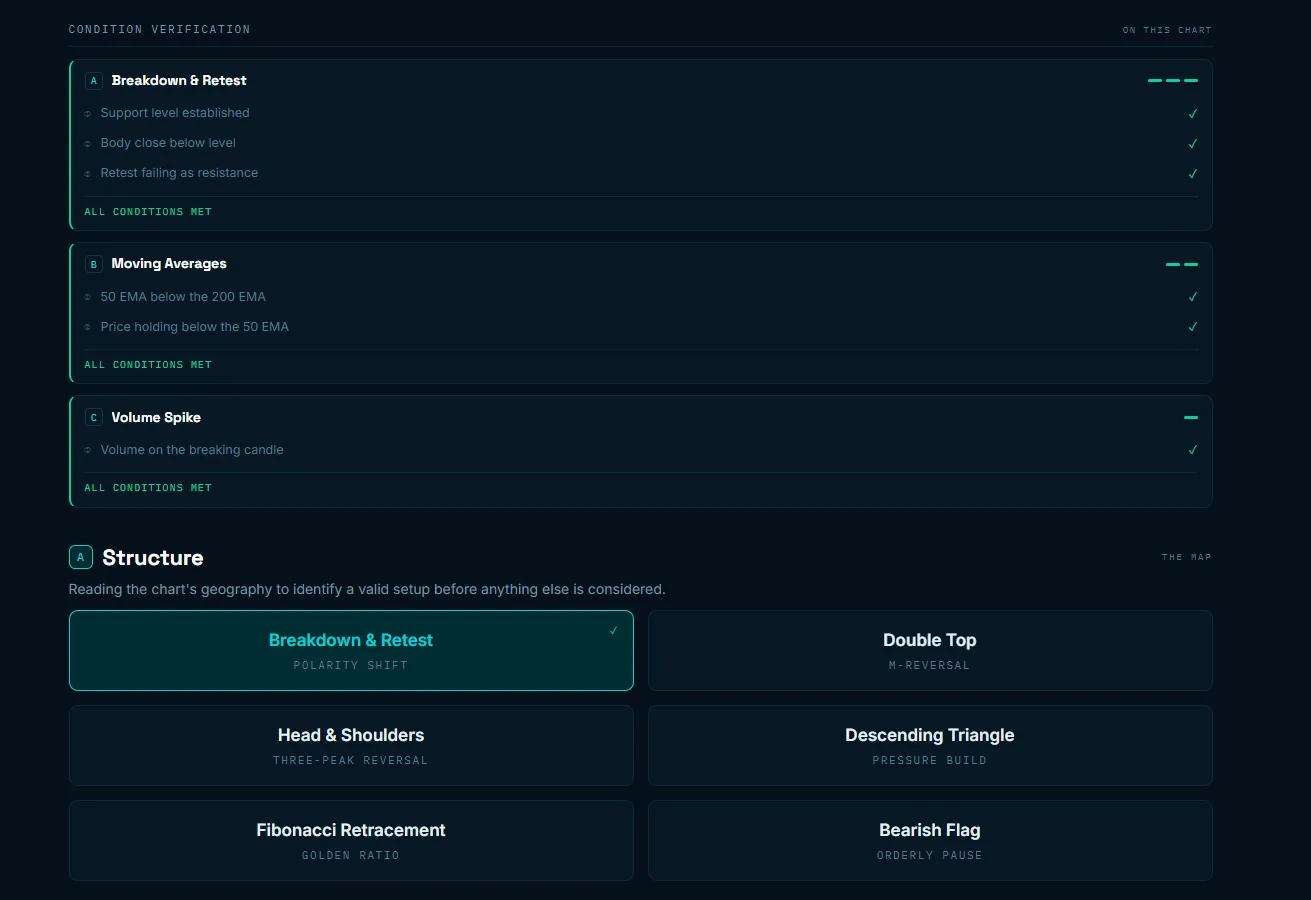This screenshot has height=900, width=1311.
Task: Click checkmark for Support level established
Action: pos(1192,114)
